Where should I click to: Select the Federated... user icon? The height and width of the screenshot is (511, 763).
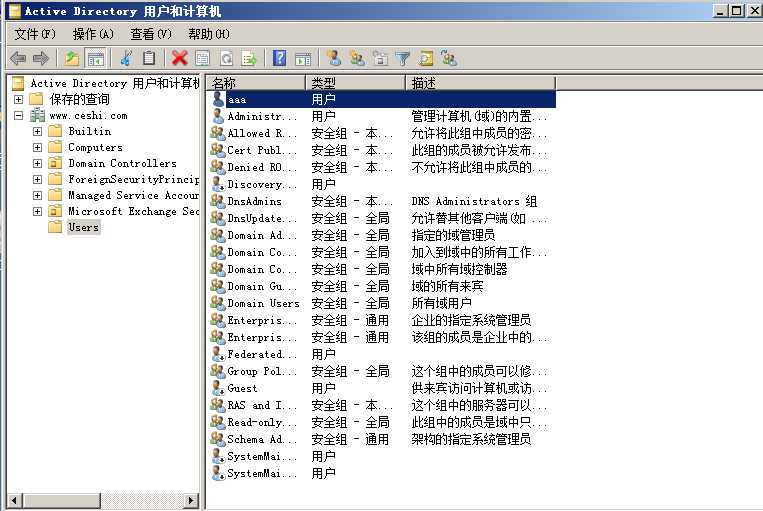218,354
